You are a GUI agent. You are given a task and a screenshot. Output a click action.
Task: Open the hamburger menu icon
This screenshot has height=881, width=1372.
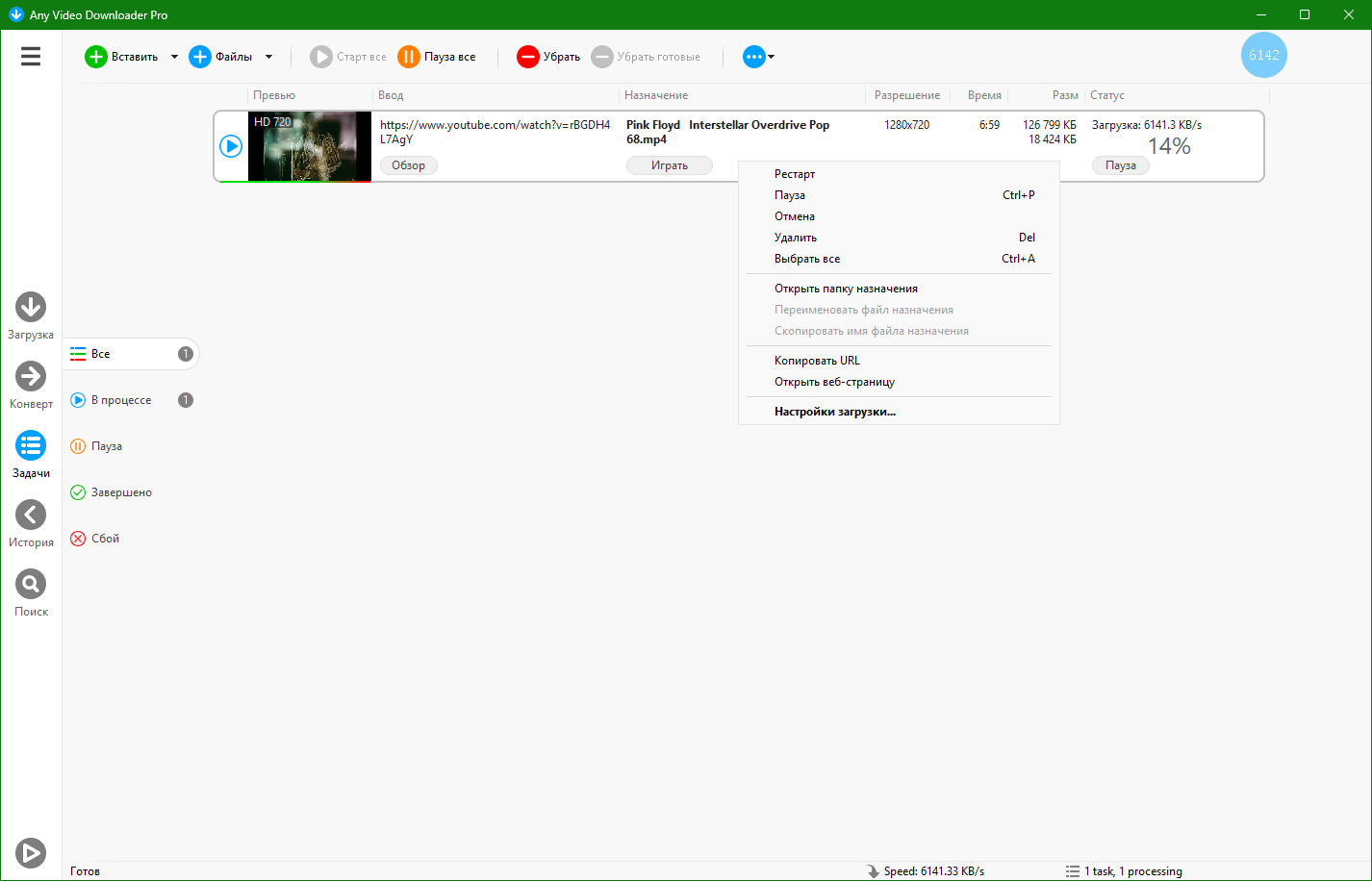click(31, 57)
